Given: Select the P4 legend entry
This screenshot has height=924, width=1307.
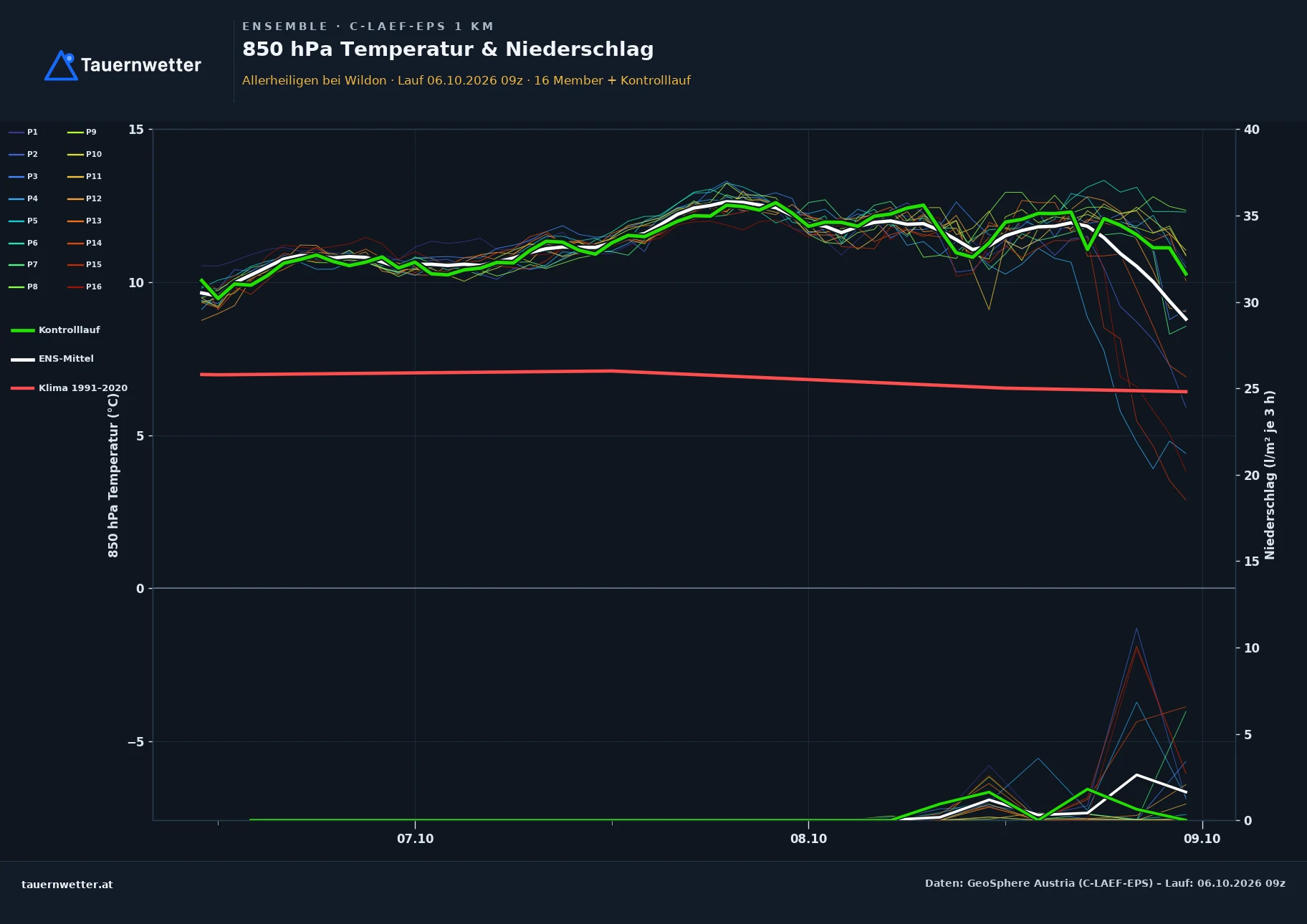Looking at the screenshot, I should [x=24, y=198].
